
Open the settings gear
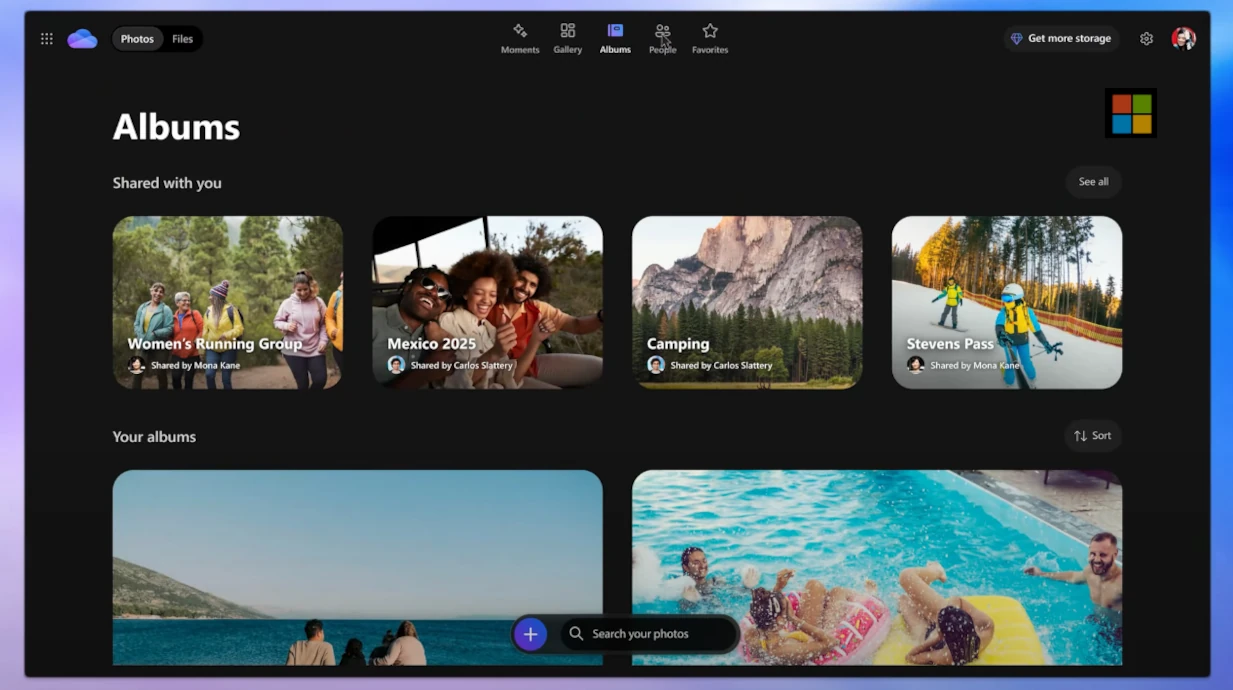[x=1146, y=39]
